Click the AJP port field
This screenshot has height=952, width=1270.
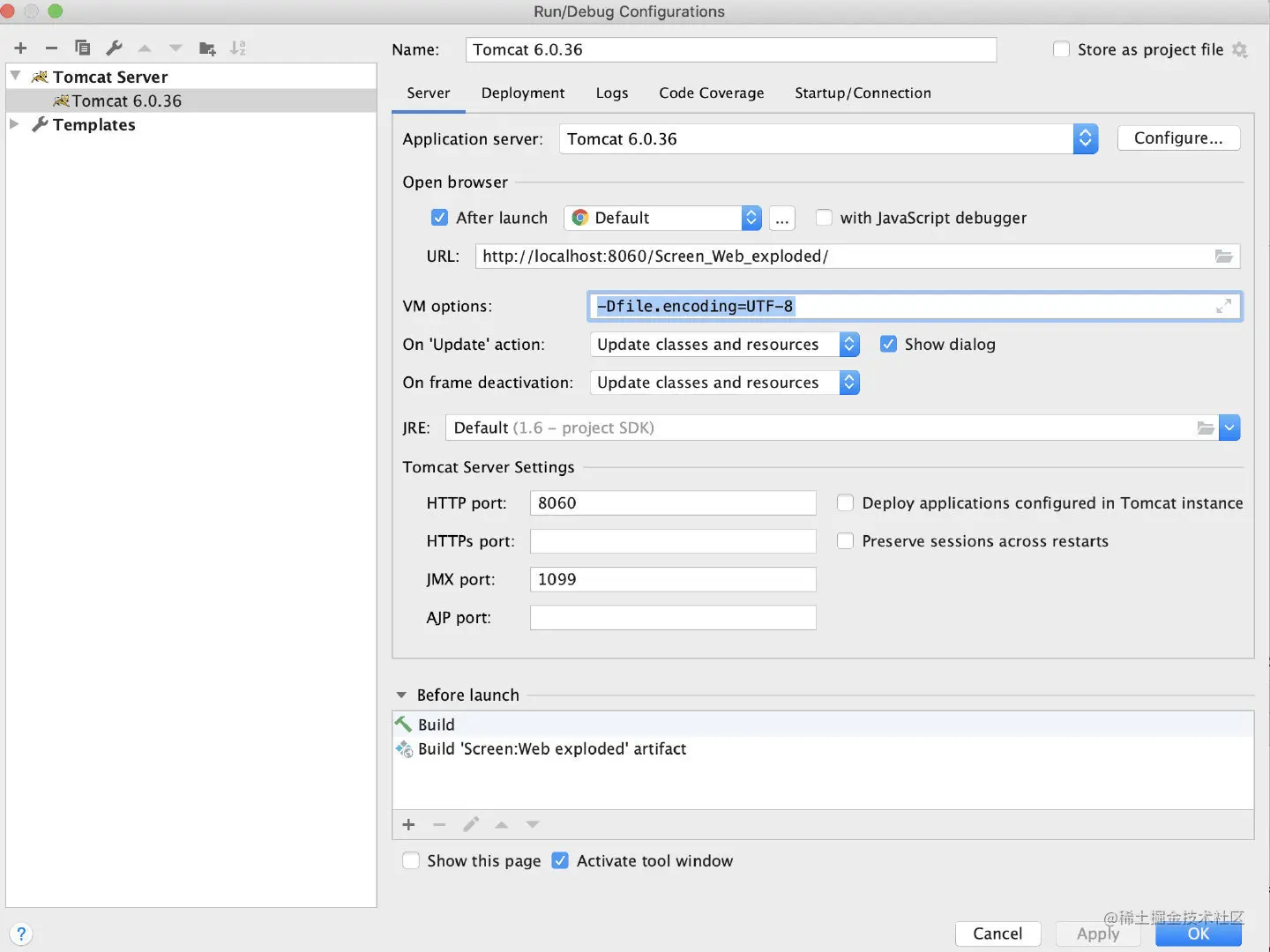click(x=673, y=618)
